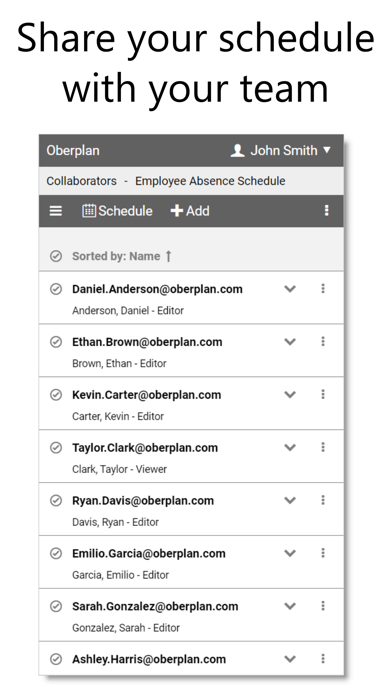Screen dimensions: 392x696
Task: Click the user profile icon beside John Smith
Action: click(x=238, y=150)
